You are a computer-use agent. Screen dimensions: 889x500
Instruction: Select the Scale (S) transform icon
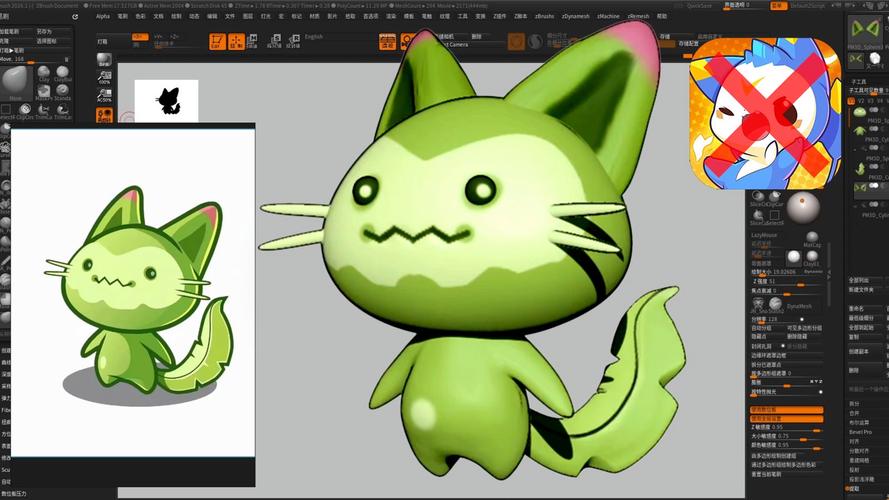[274, 41]
